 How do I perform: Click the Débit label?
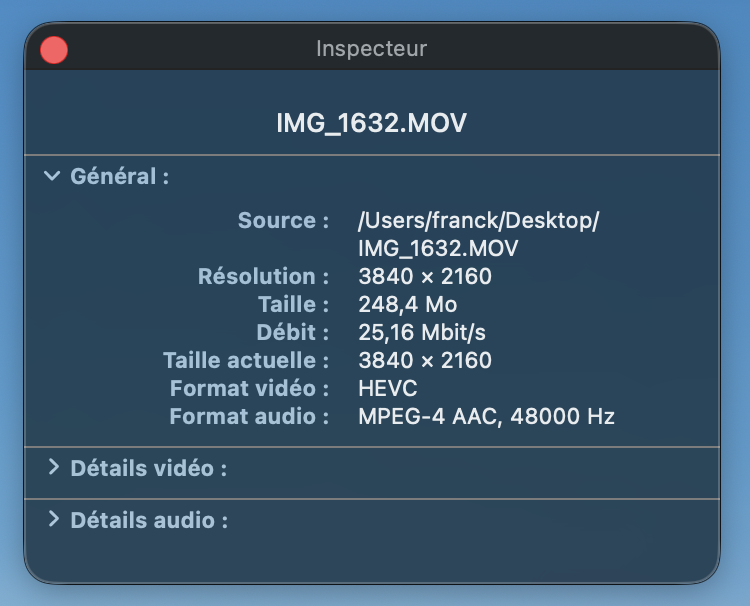[x=291, y=332]
